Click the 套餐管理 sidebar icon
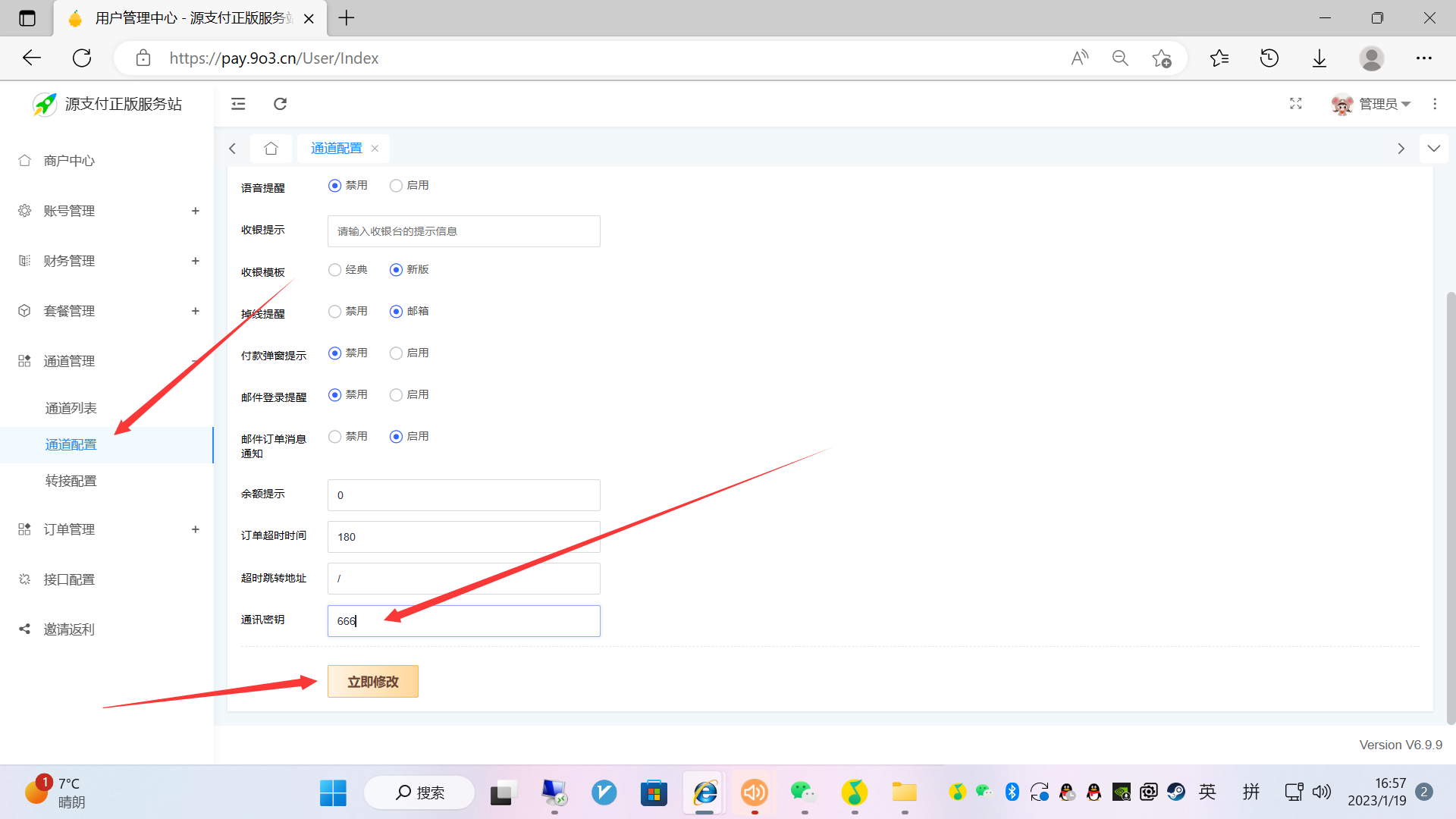 pos(25,310)
